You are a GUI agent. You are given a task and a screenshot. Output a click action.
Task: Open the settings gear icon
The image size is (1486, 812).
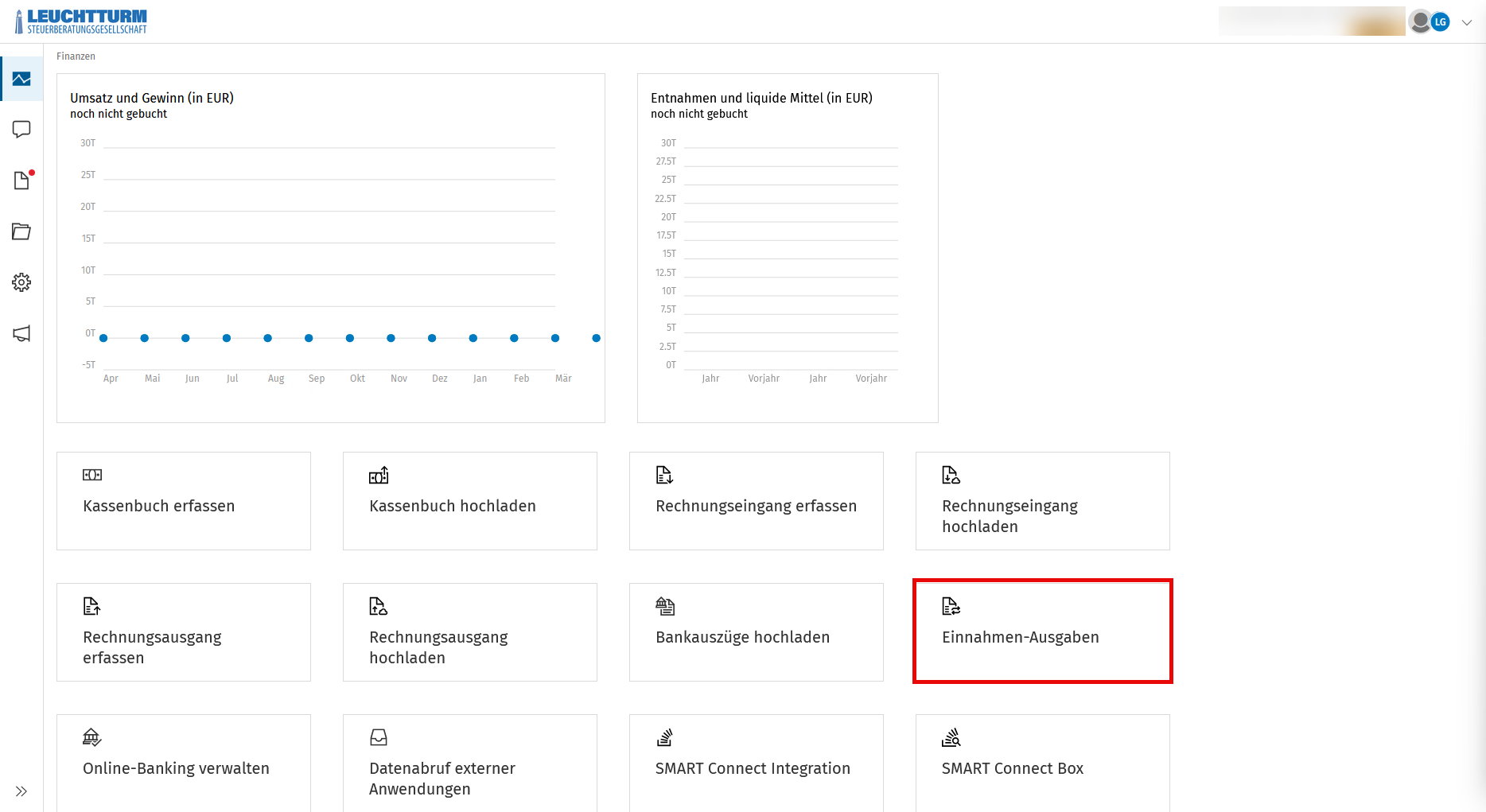point(21,282)
